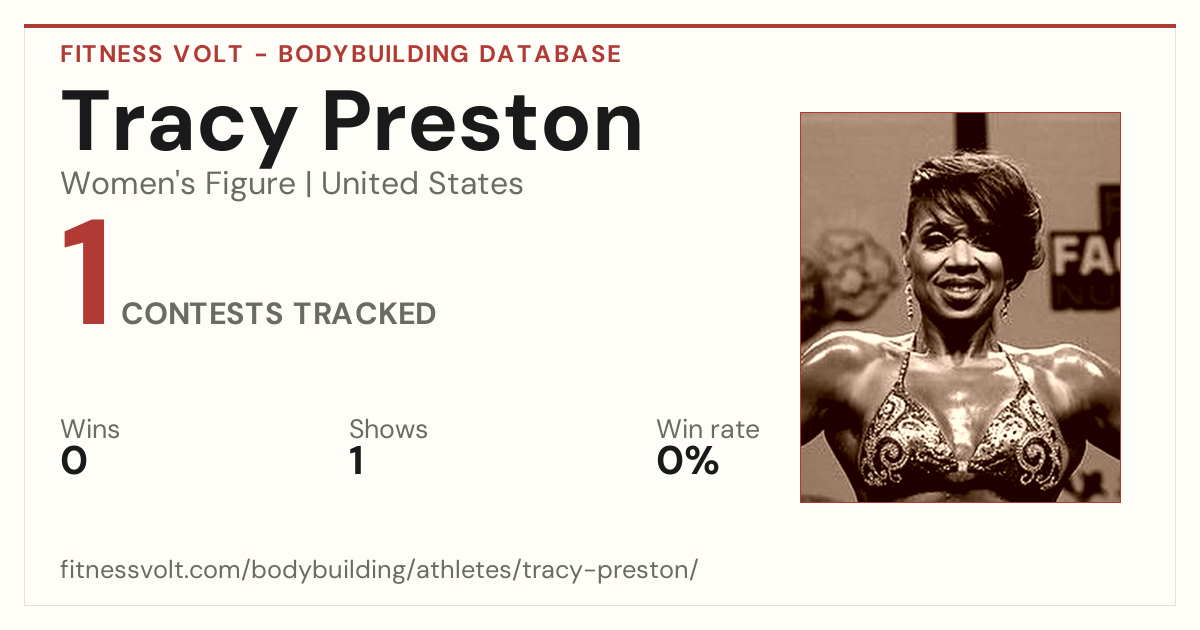Select the Women's Figure division text
Screen dimensions: 1200x630
(178, 184)
